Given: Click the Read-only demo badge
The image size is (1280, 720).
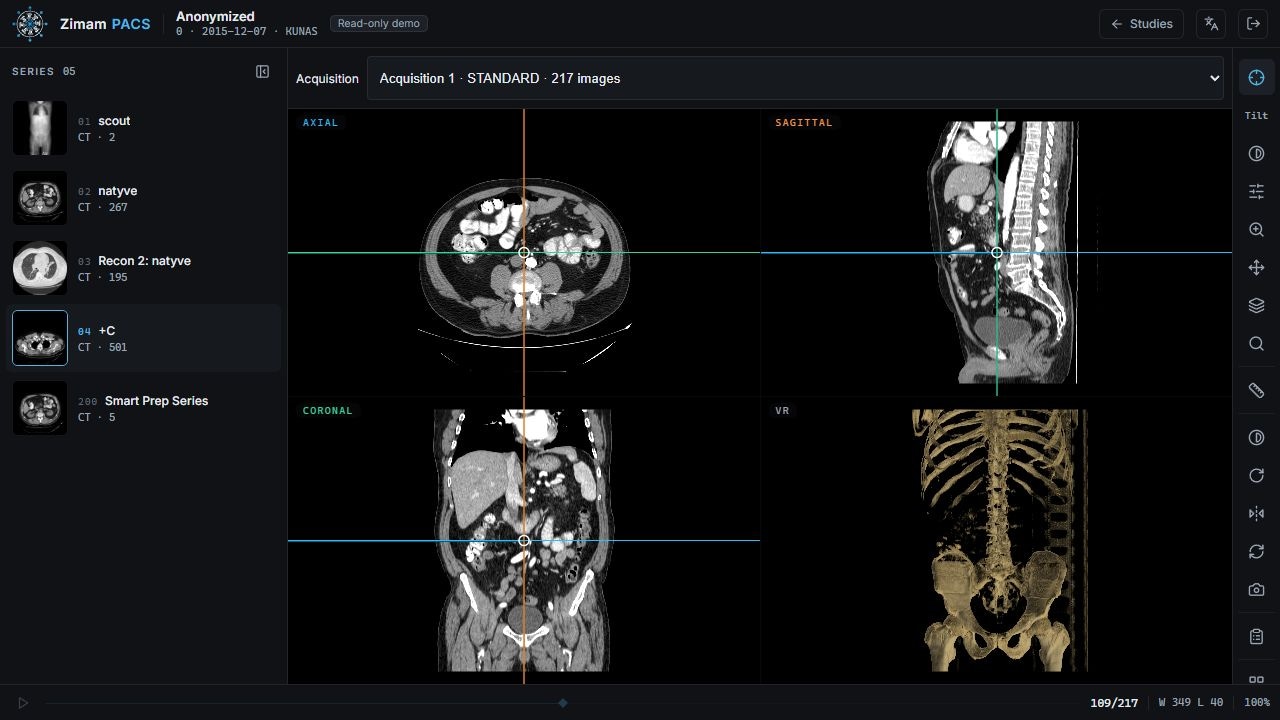Looking at the screenshot, I should point(378,23).
